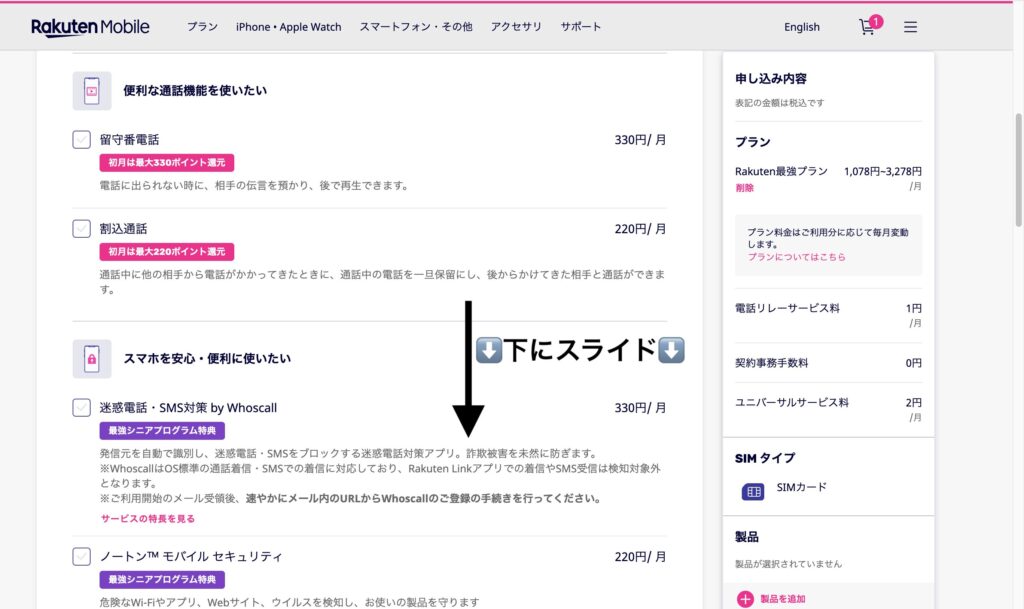Click the 初月は最大220ポイント還元 badge
Viewport: 1024px width, 609px height.
click(167, 251)
